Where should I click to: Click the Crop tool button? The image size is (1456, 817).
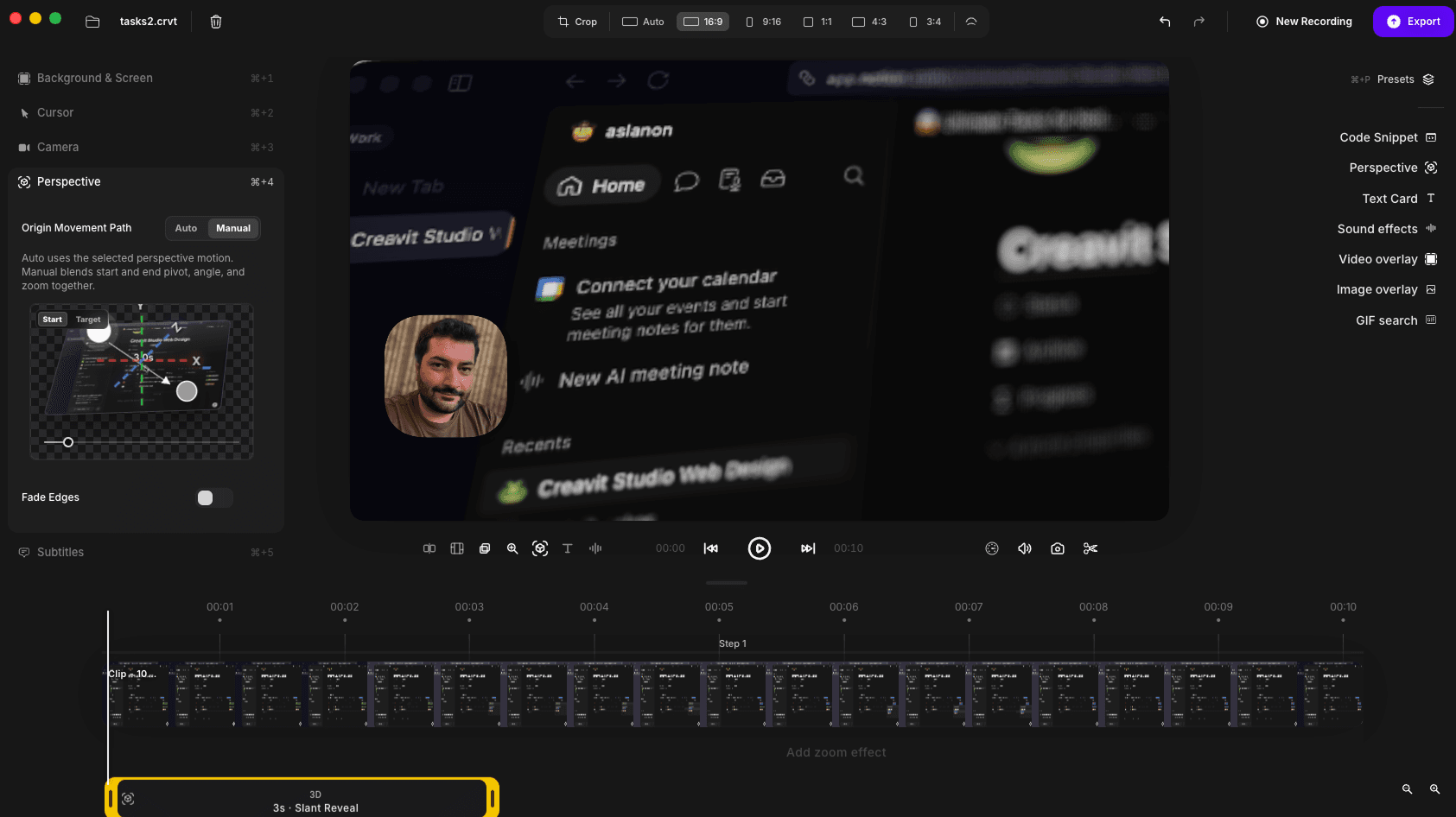pos(577,22)
